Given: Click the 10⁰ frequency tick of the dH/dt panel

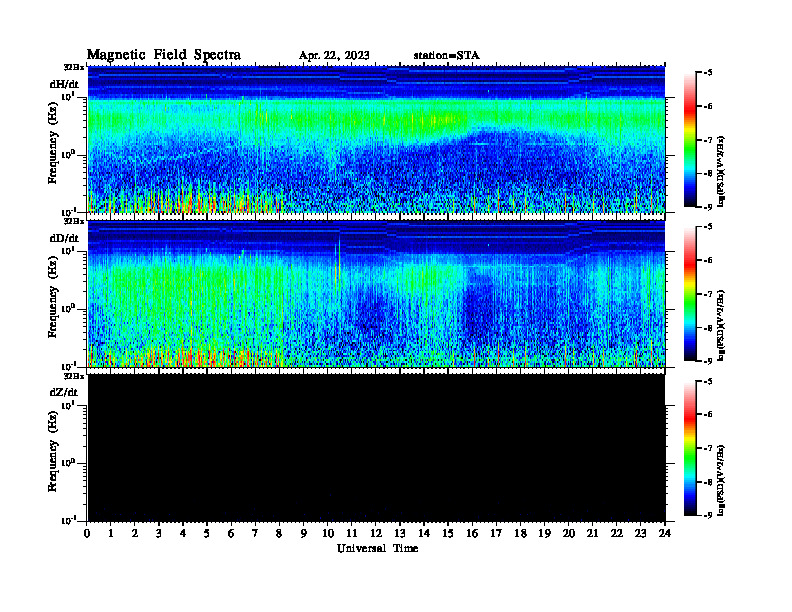Looking at the screenshot, I should coord(68,155).
